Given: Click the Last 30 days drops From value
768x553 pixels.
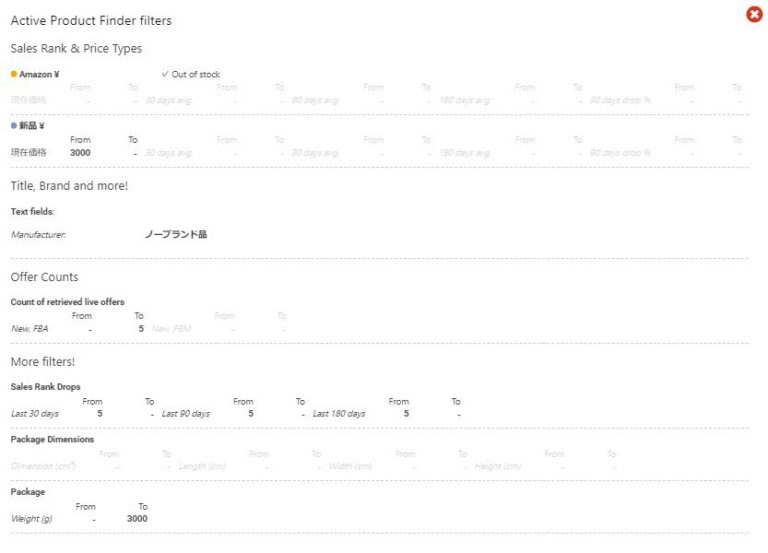Looking at the screenshot, I should (x=99, y=414).
